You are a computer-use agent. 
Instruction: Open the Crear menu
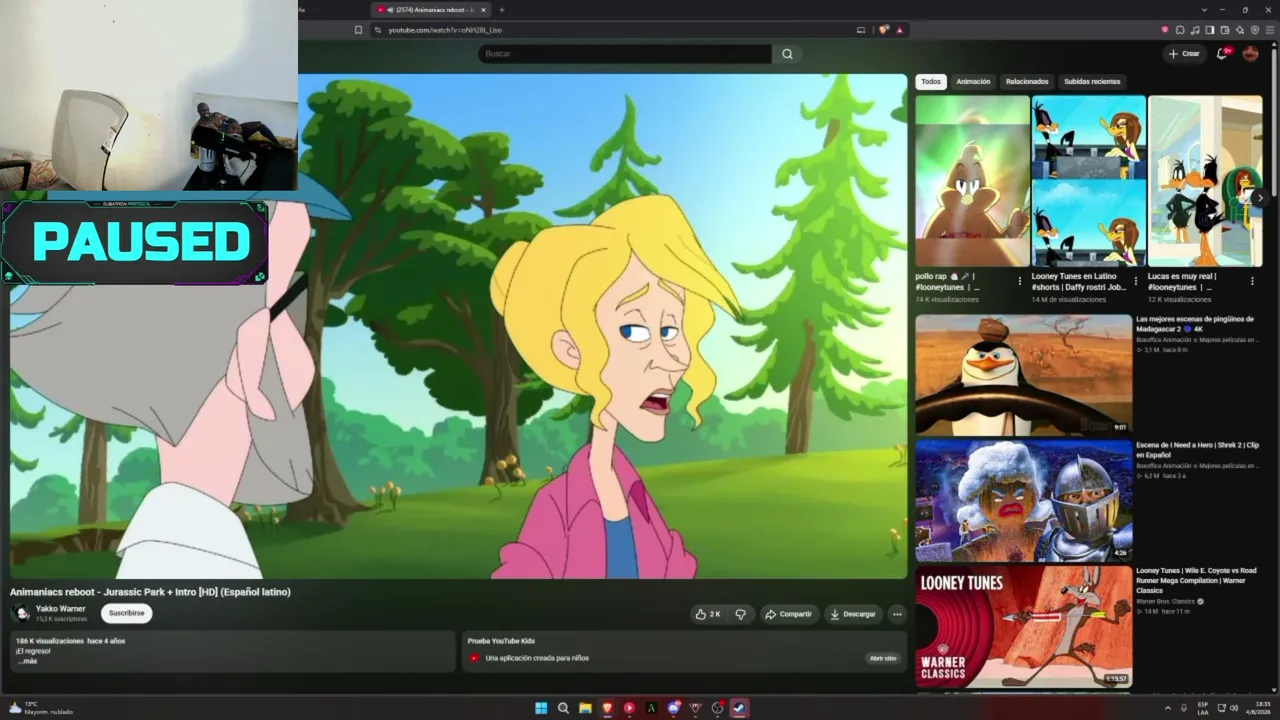click(x=1184, y=54)
